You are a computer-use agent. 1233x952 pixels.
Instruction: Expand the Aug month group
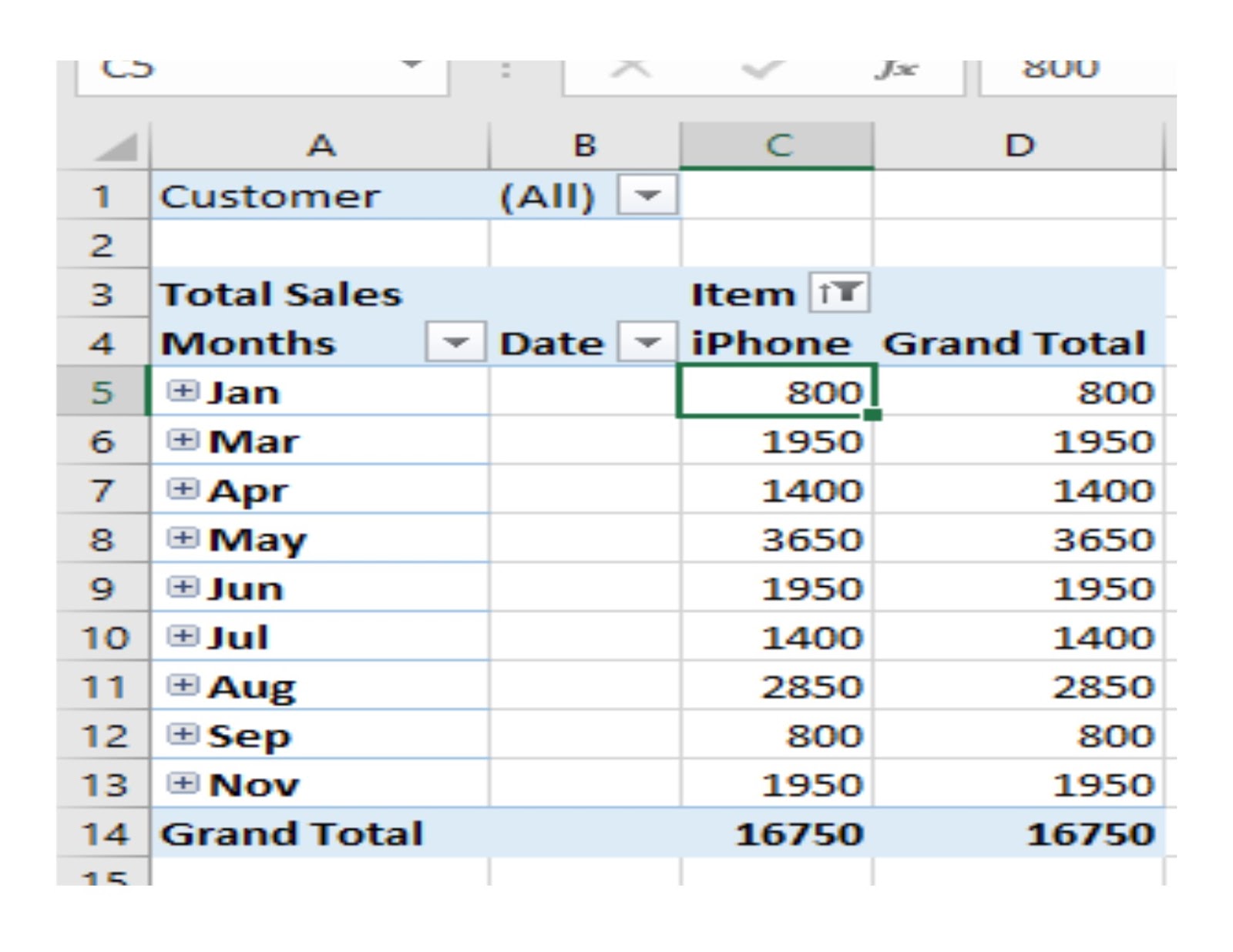(x=182, y=686)
